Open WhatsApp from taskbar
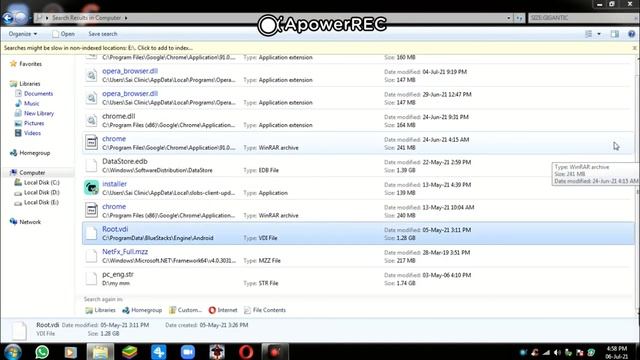The width and height of the screenshot is (640, 360). tap(42, 352)
